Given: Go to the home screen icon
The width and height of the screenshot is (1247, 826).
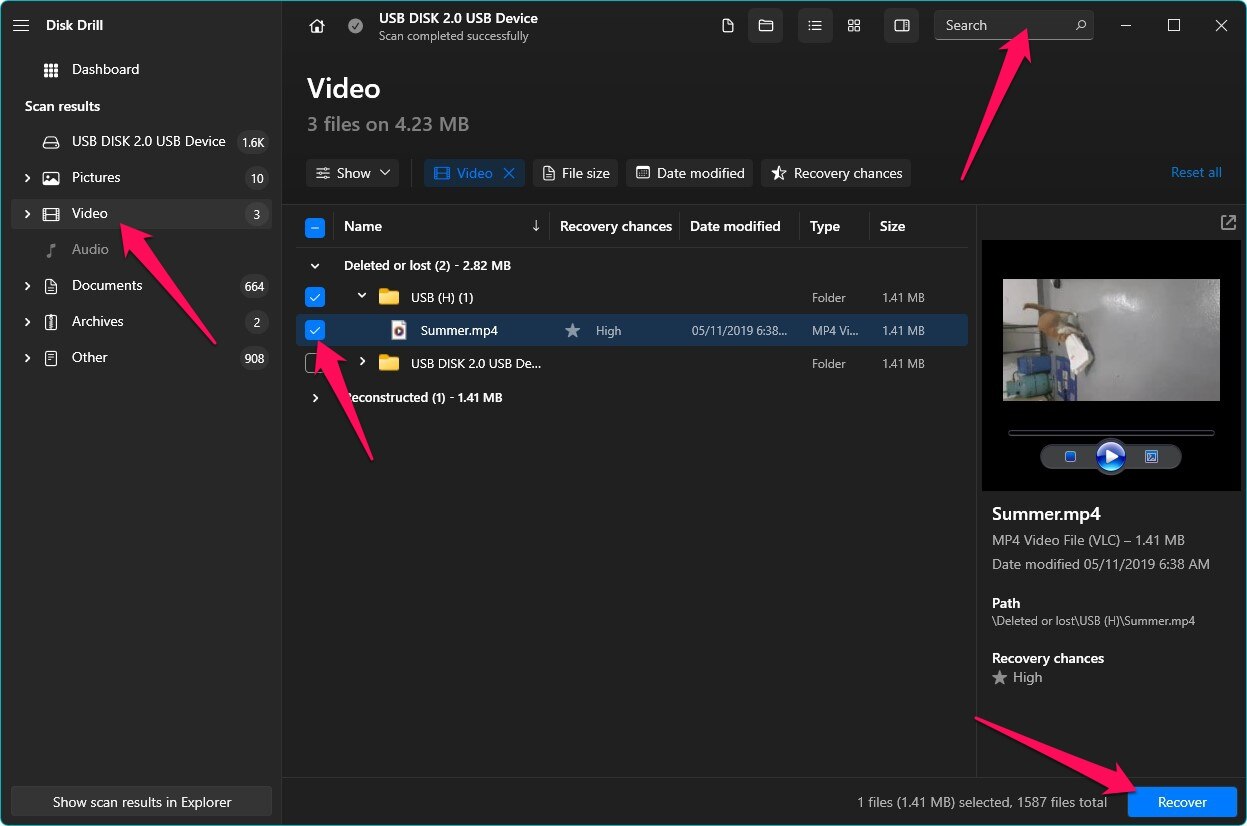Looking at the screenshot, I should pyautogui.click(x=317, y=26).
